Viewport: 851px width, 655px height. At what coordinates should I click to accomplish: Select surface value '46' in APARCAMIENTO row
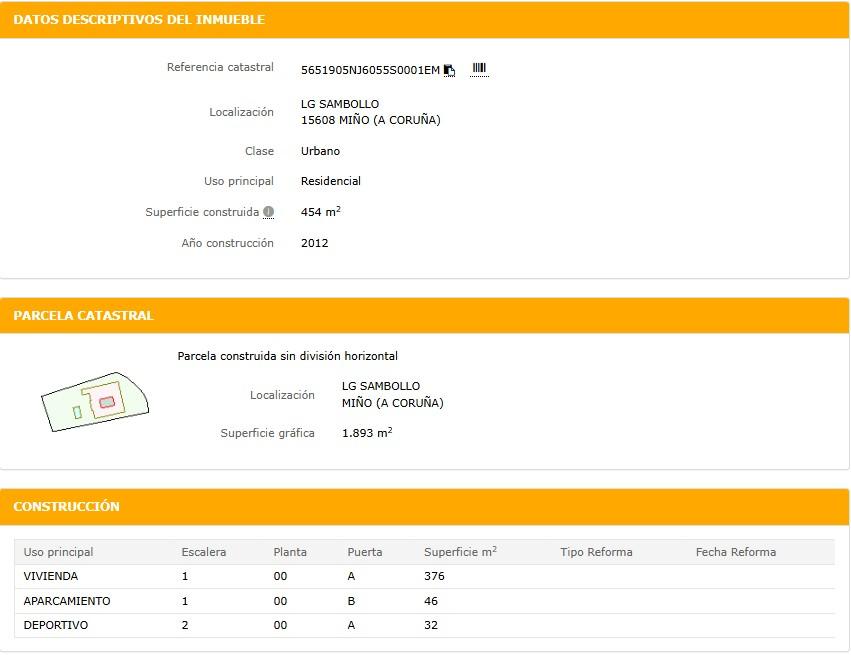pyautogui.click(x=431, y=601)
